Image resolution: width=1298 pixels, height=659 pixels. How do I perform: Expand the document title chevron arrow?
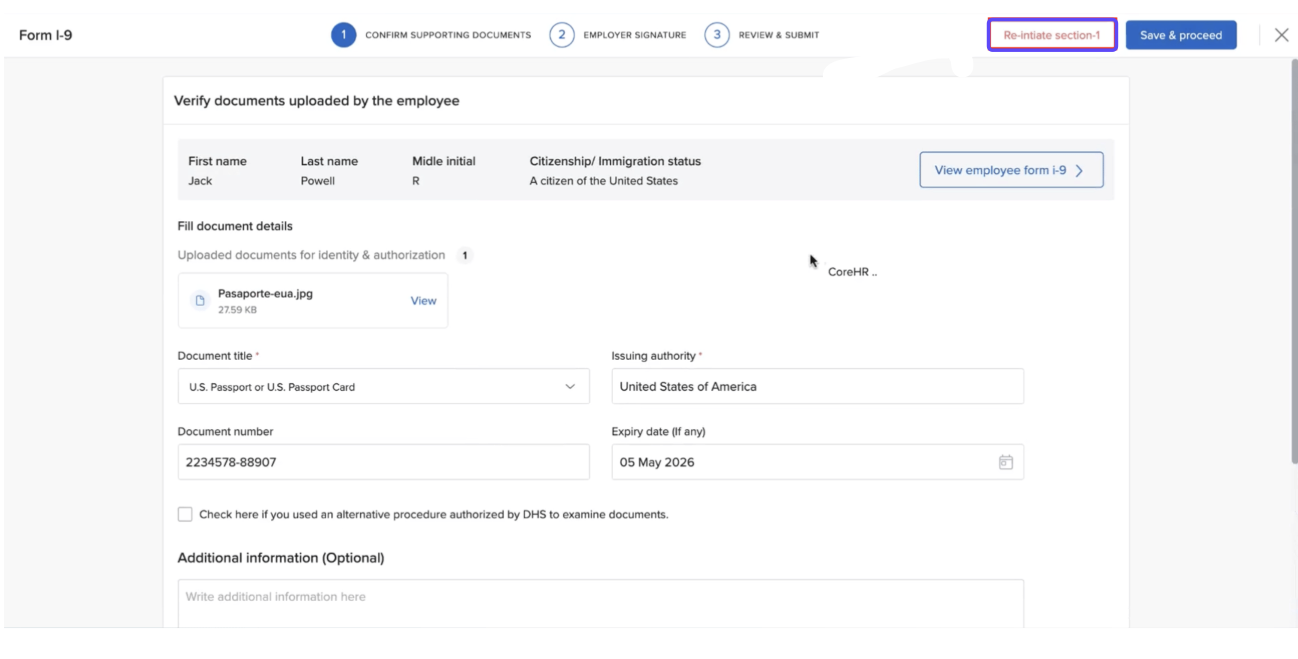(570, 387)
